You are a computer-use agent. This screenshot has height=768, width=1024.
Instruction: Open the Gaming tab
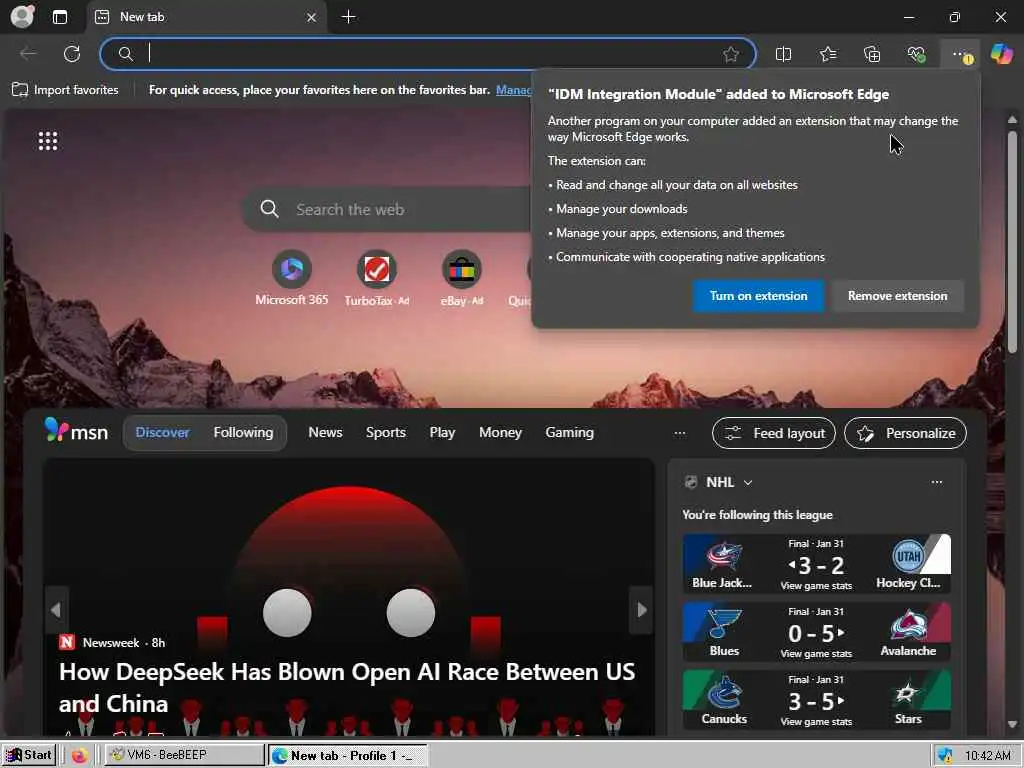569,432
